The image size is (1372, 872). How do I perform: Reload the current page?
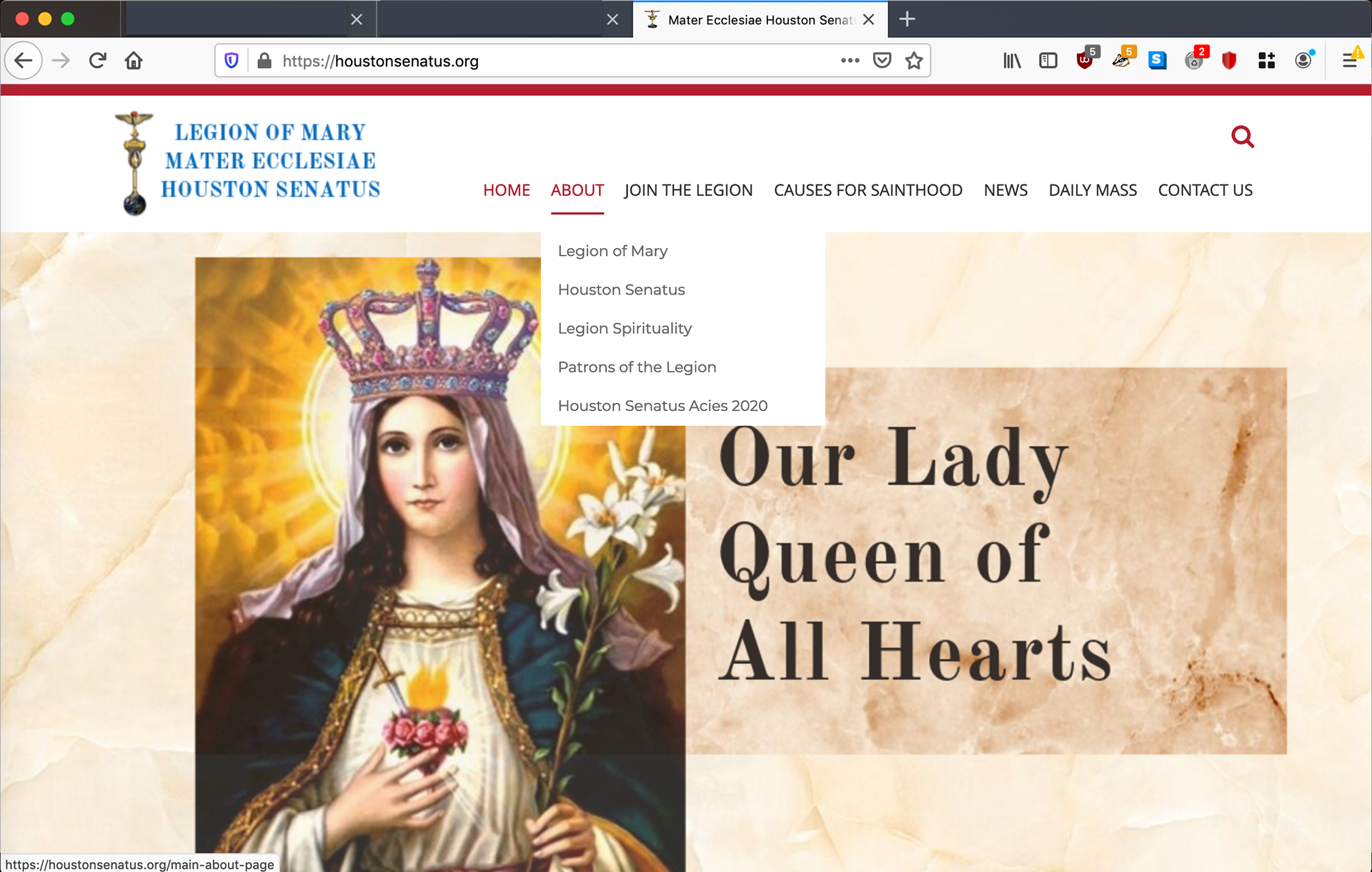pyautogui.click(x=98, y=61)
